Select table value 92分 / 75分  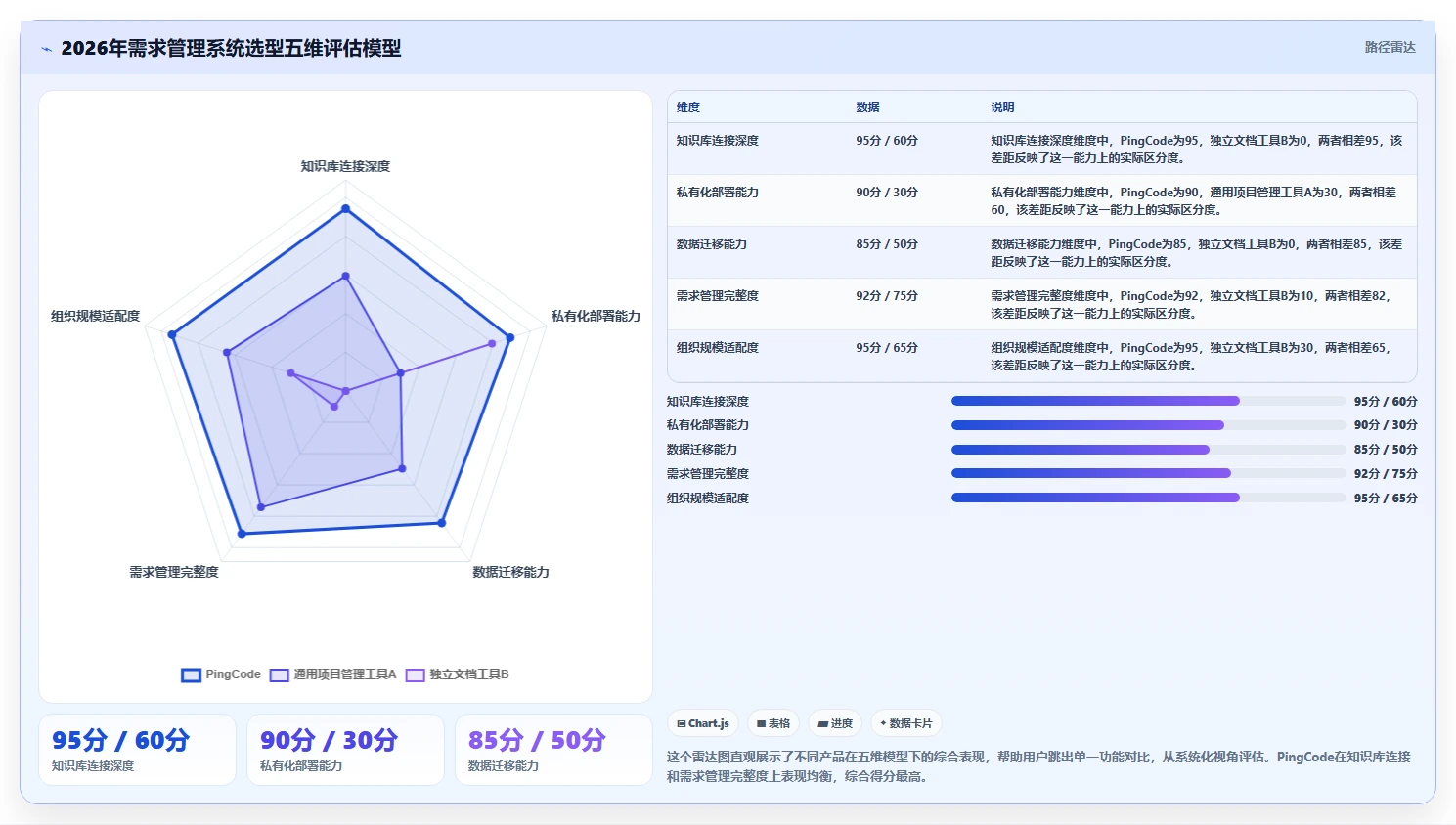[887, 296]
